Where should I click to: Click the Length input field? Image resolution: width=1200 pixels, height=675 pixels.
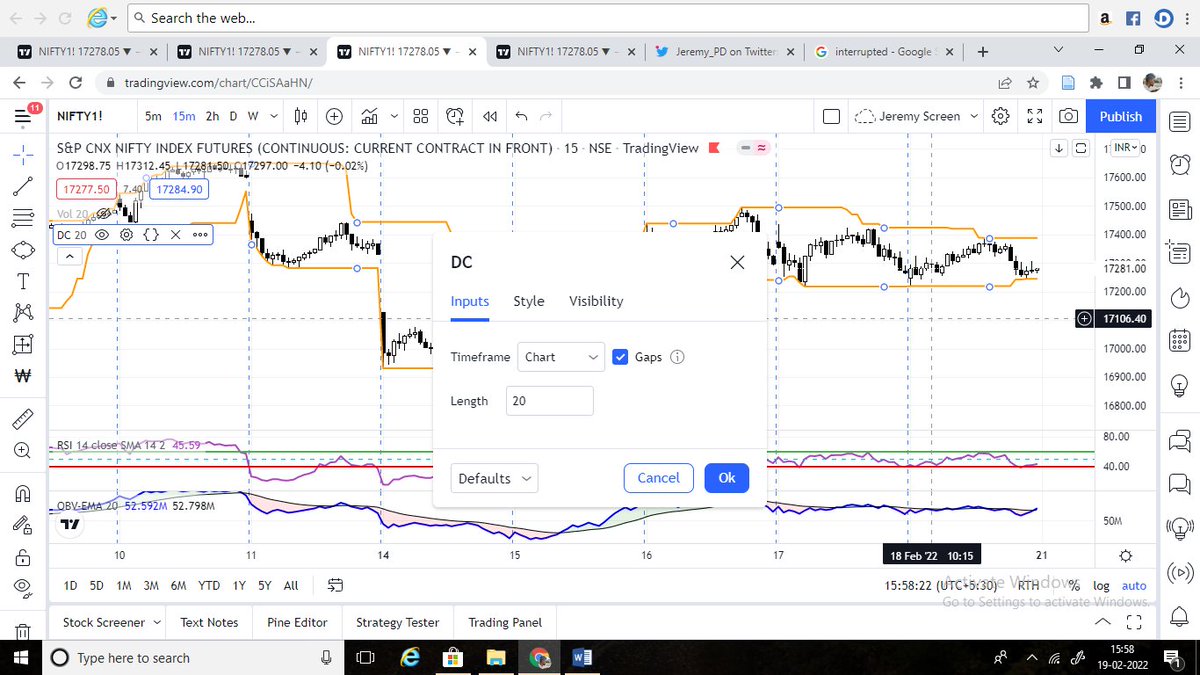(549, 401)
